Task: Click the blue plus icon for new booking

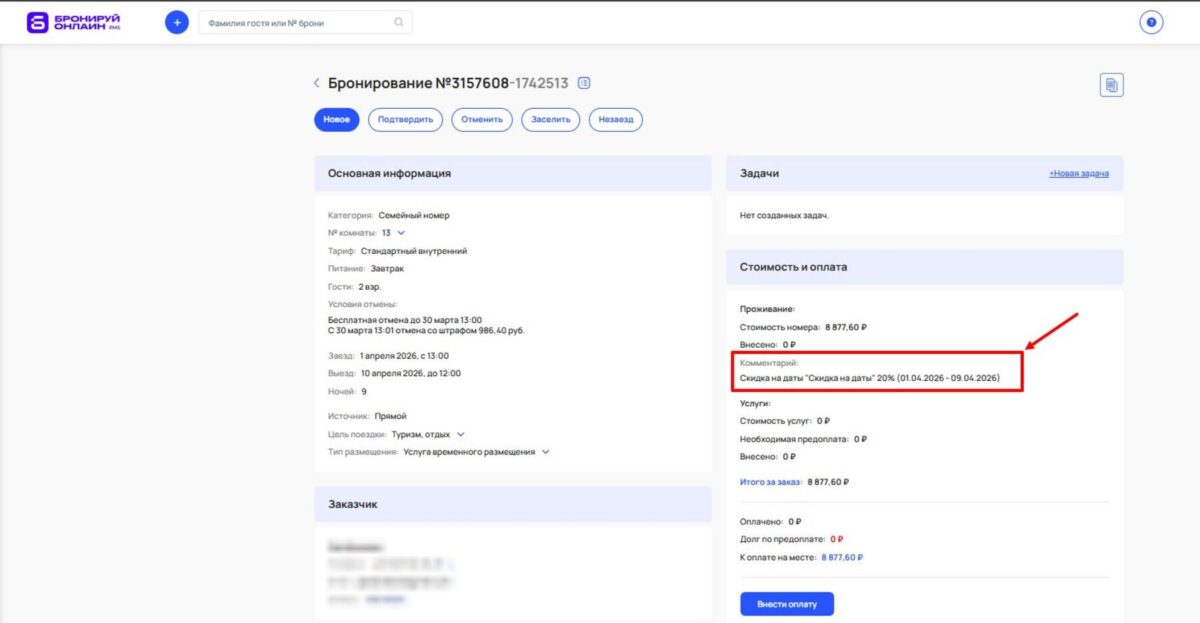Action: (x=176, y=21)
